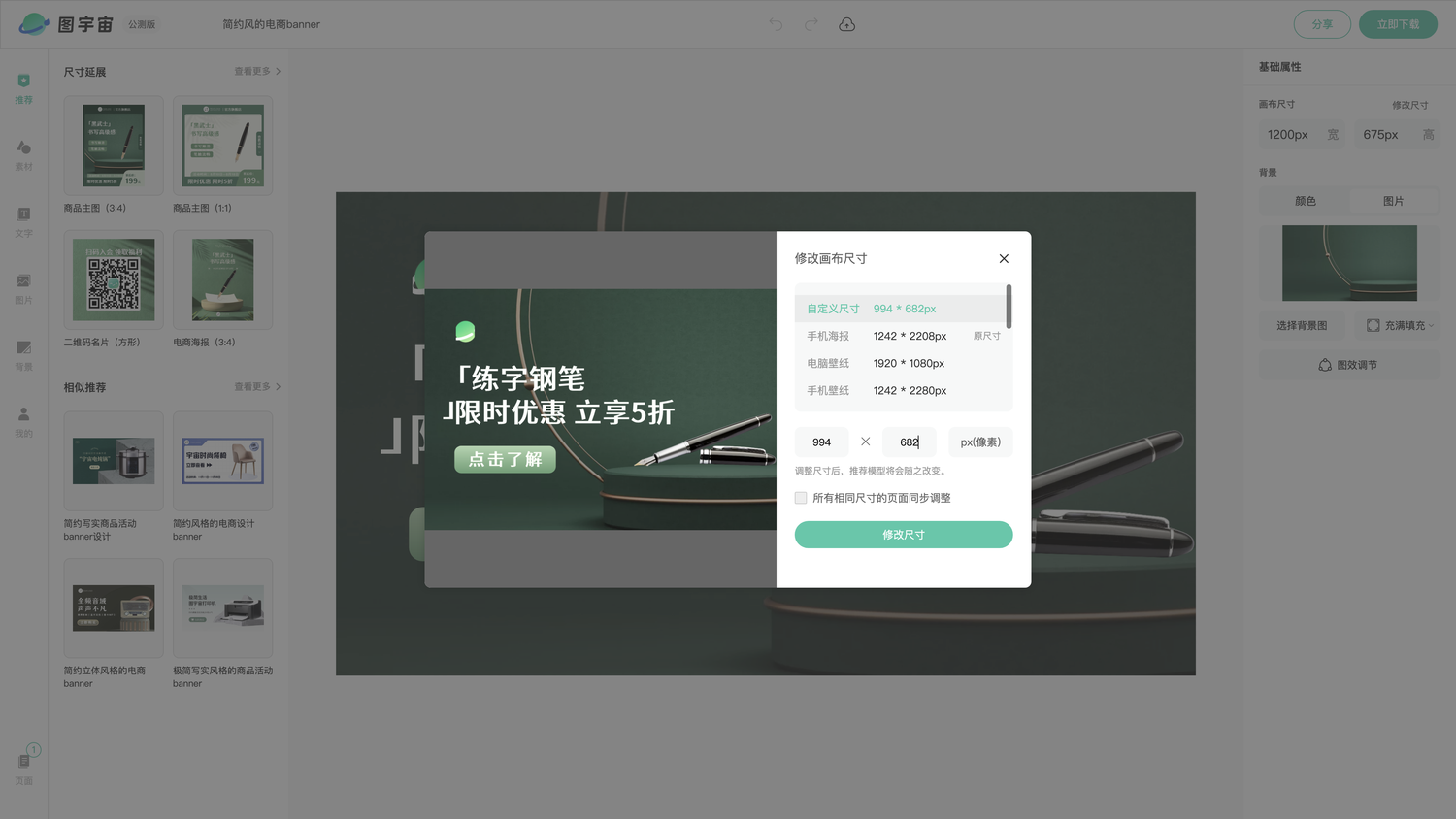Expand 尺寸延展 查看更多 link
The image size is (1456, 819).
click(257, 71)
